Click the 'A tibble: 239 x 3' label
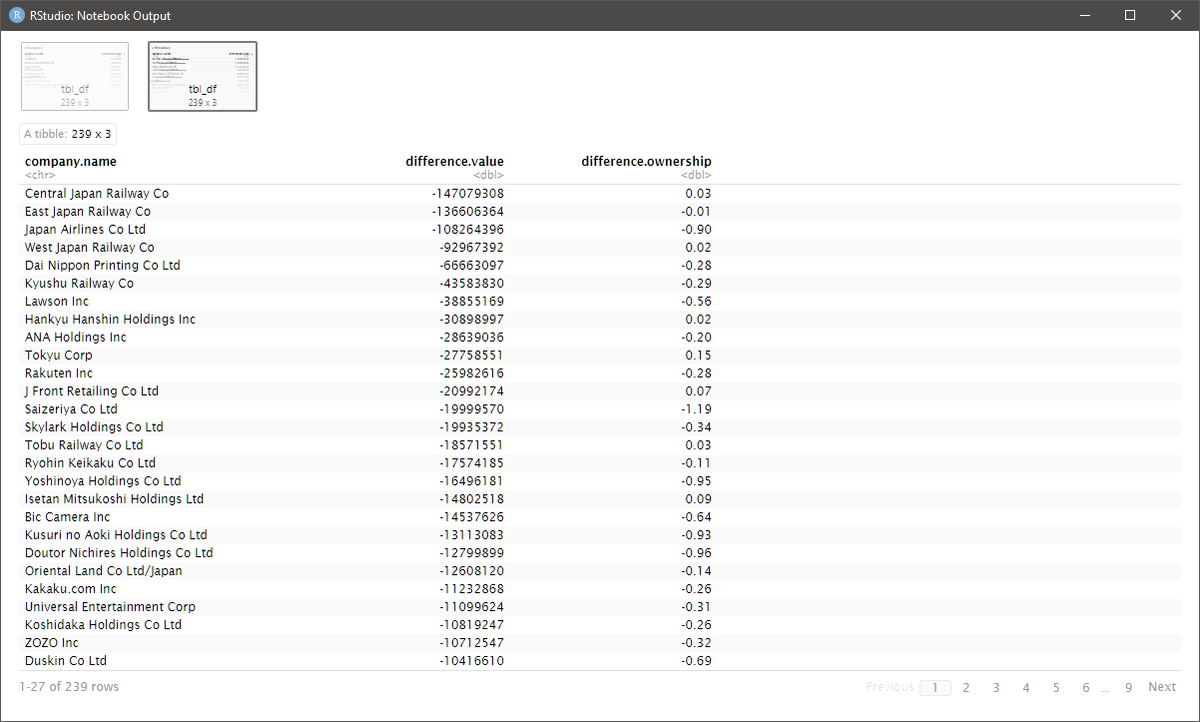This screenshot has width=1200, height=722. (68, 133)
